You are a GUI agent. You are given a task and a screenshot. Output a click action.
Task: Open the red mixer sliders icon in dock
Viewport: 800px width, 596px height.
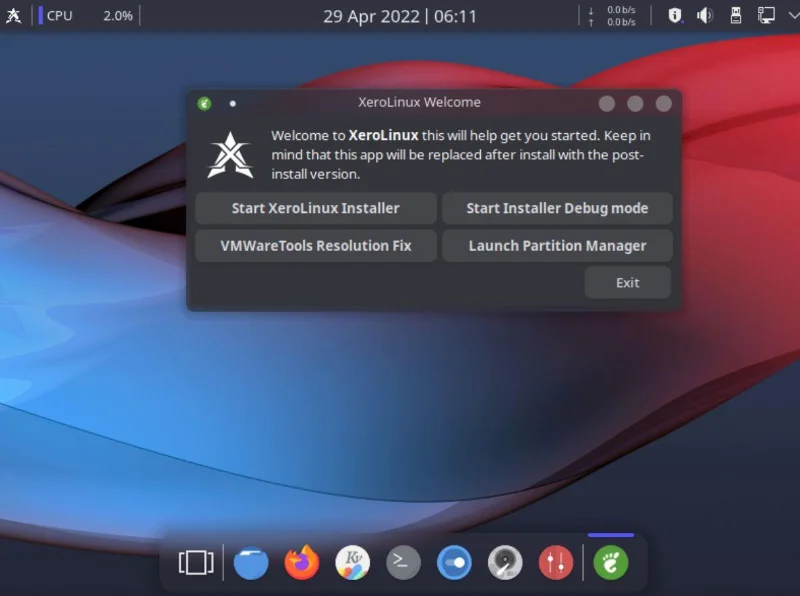556,562
